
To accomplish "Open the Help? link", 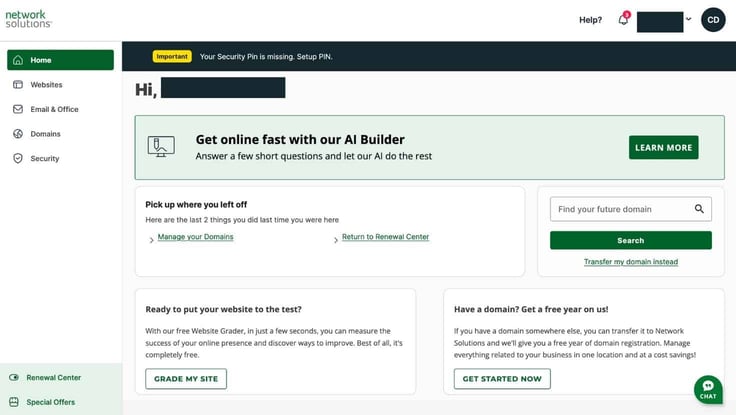I will pyautogui.click(x=590, y=20).
